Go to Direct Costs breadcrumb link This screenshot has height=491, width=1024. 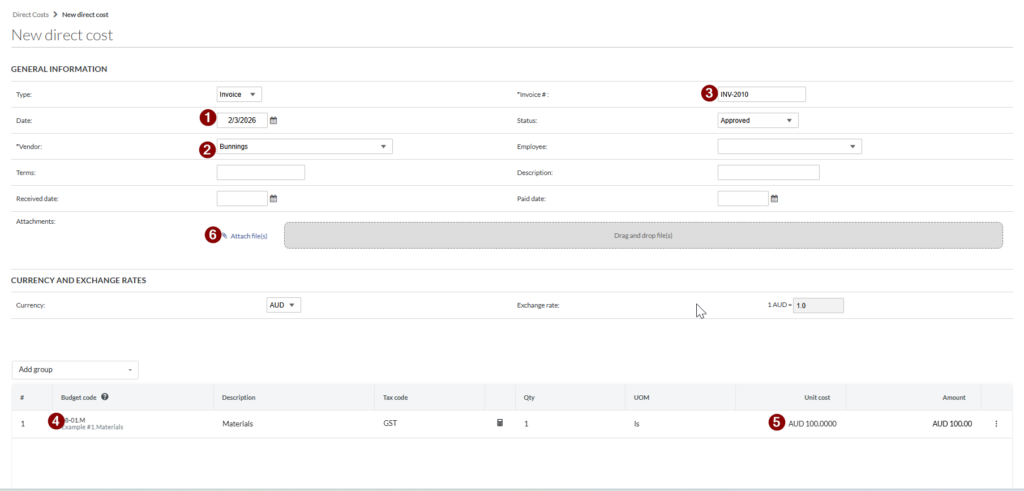30,14
